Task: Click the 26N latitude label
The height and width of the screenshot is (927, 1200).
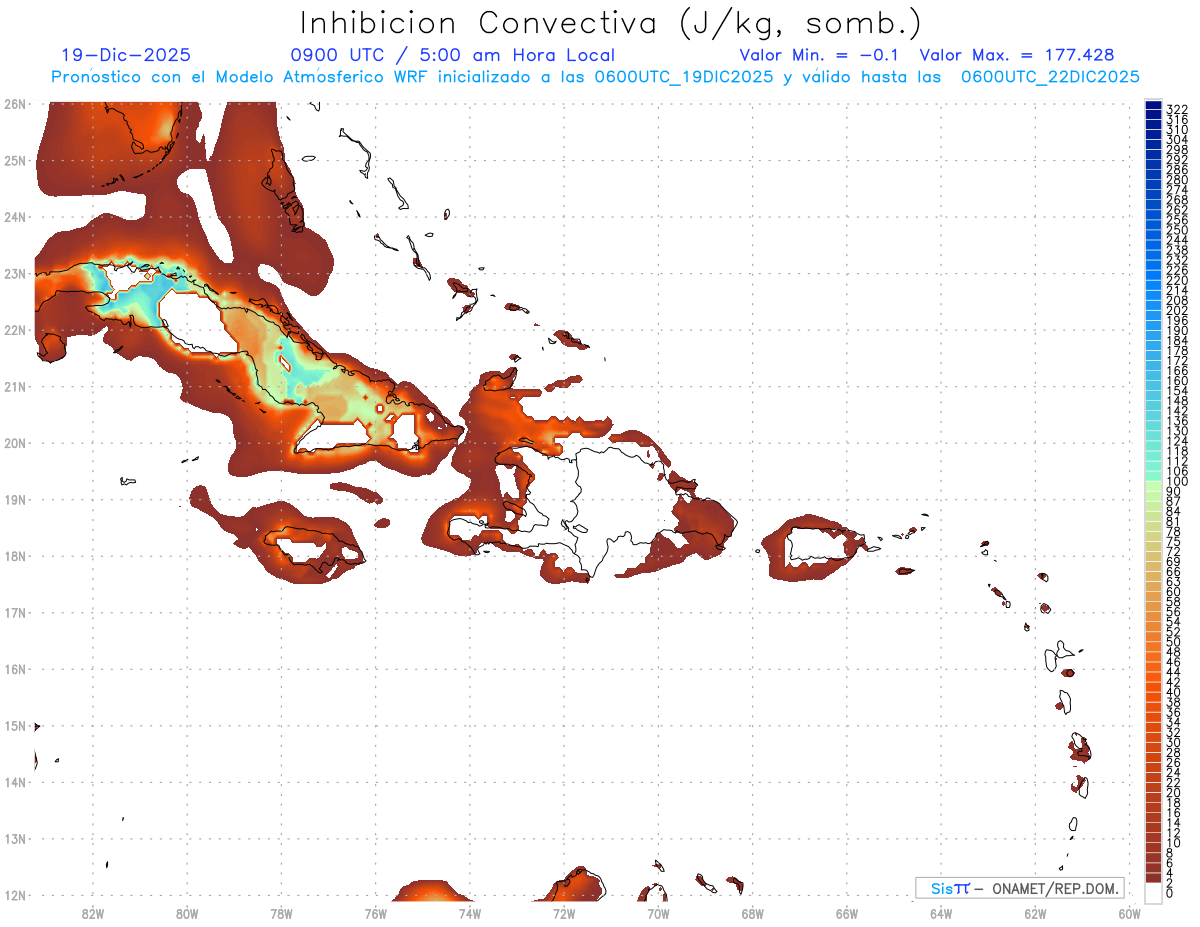Action: [15, 104]
